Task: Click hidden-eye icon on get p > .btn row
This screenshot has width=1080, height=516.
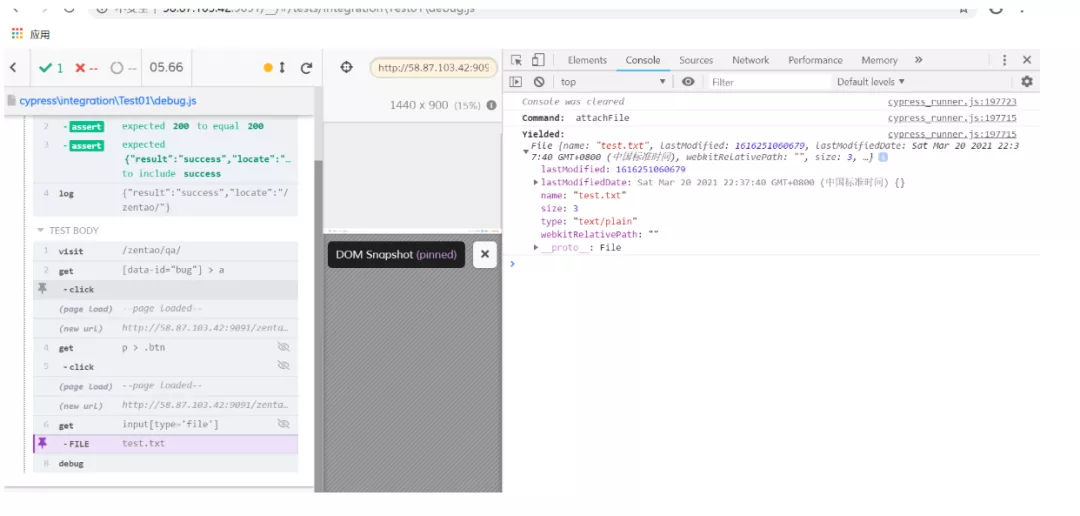Action: [x=283, y=347]
